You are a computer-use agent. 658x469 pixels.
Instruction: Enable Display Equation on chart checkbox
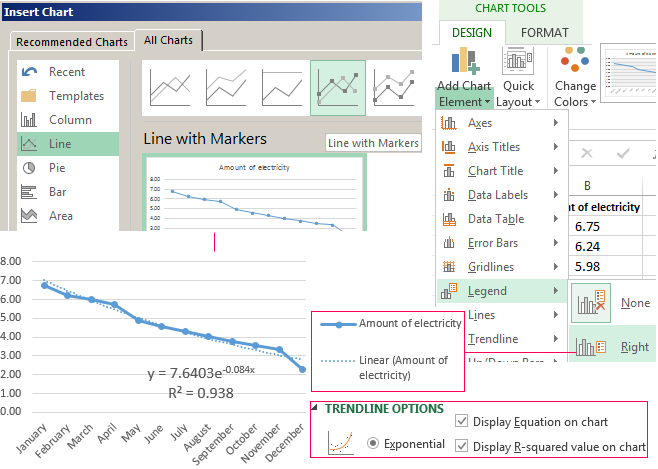click(x=460, y=422)
